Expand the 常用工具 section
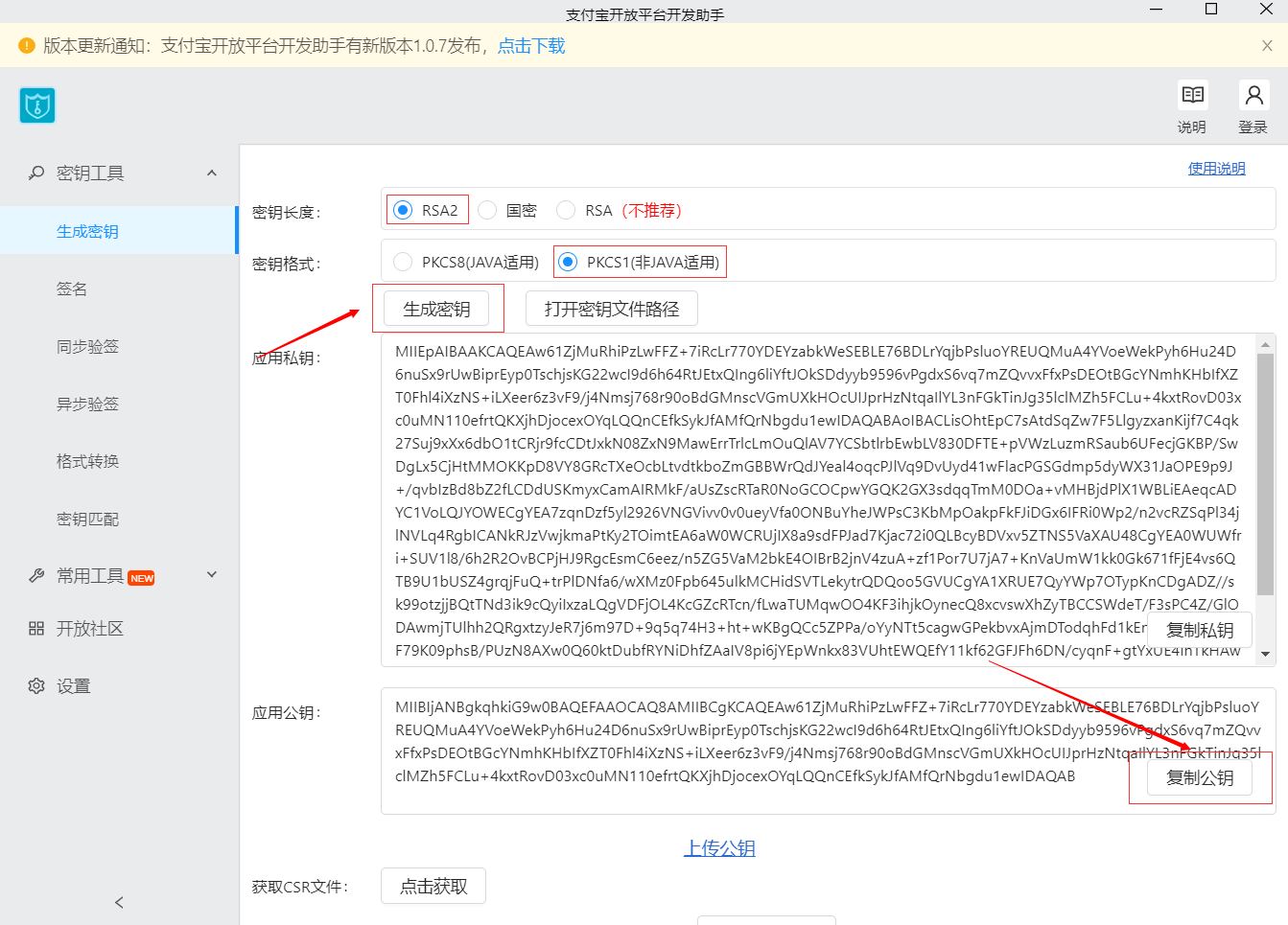Viewport: 1288px width, 925px height. tap(211, 577)
